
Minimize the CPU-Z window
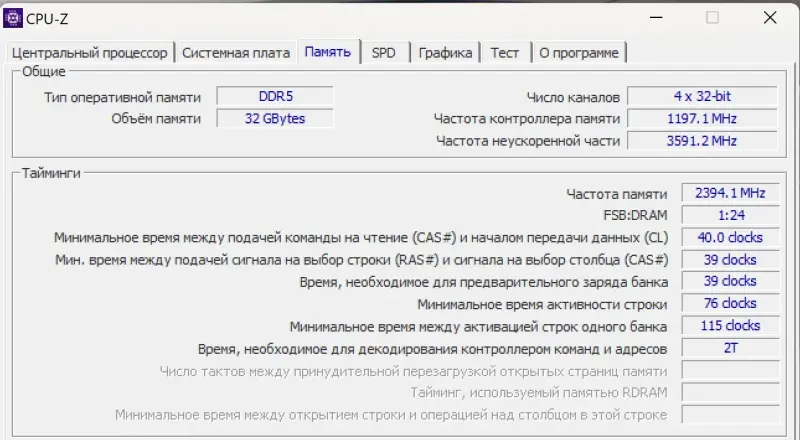click(656, 18)
